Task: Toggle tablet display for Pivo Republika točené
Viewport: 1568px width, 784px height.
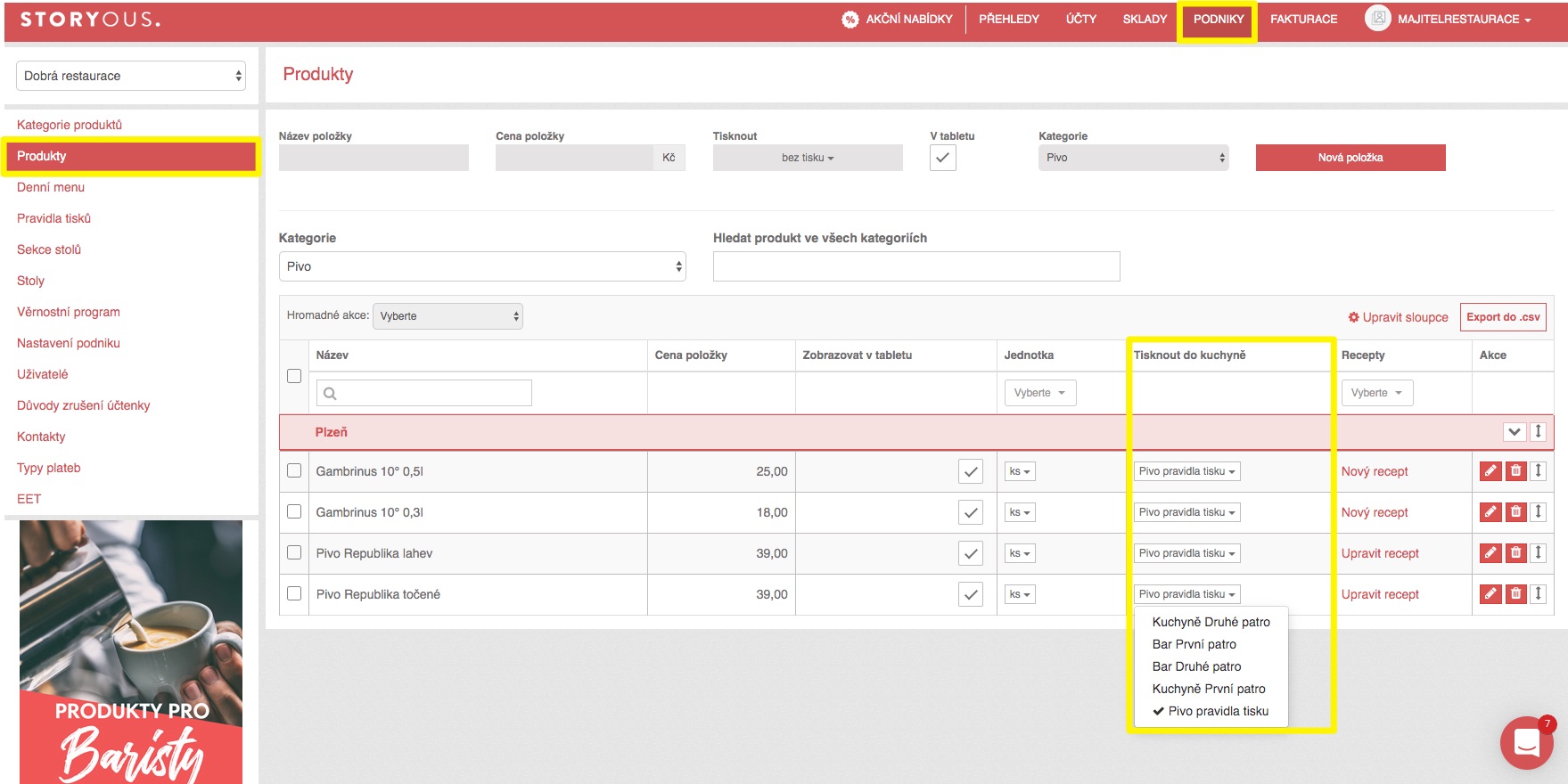Action: [x=971, y=594]
